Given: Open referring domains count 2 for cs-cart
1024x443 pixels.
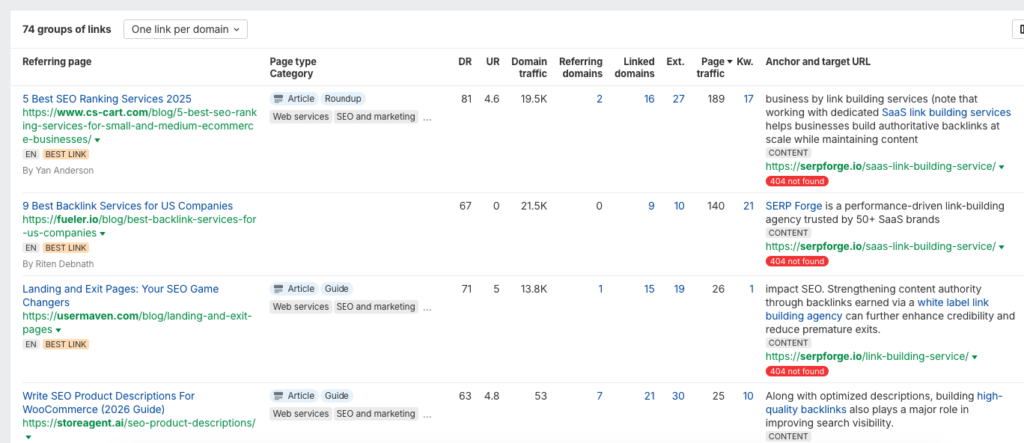Looking at the screenshot, I should pyautogui.click(x=600, y=99).
